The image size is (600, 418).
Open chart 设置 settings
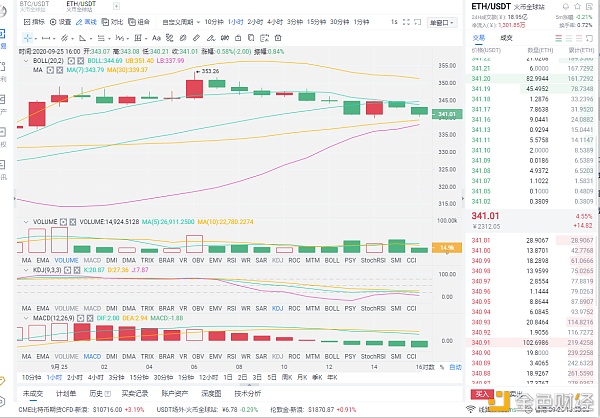pyautogui.click(x=60, y=22)
